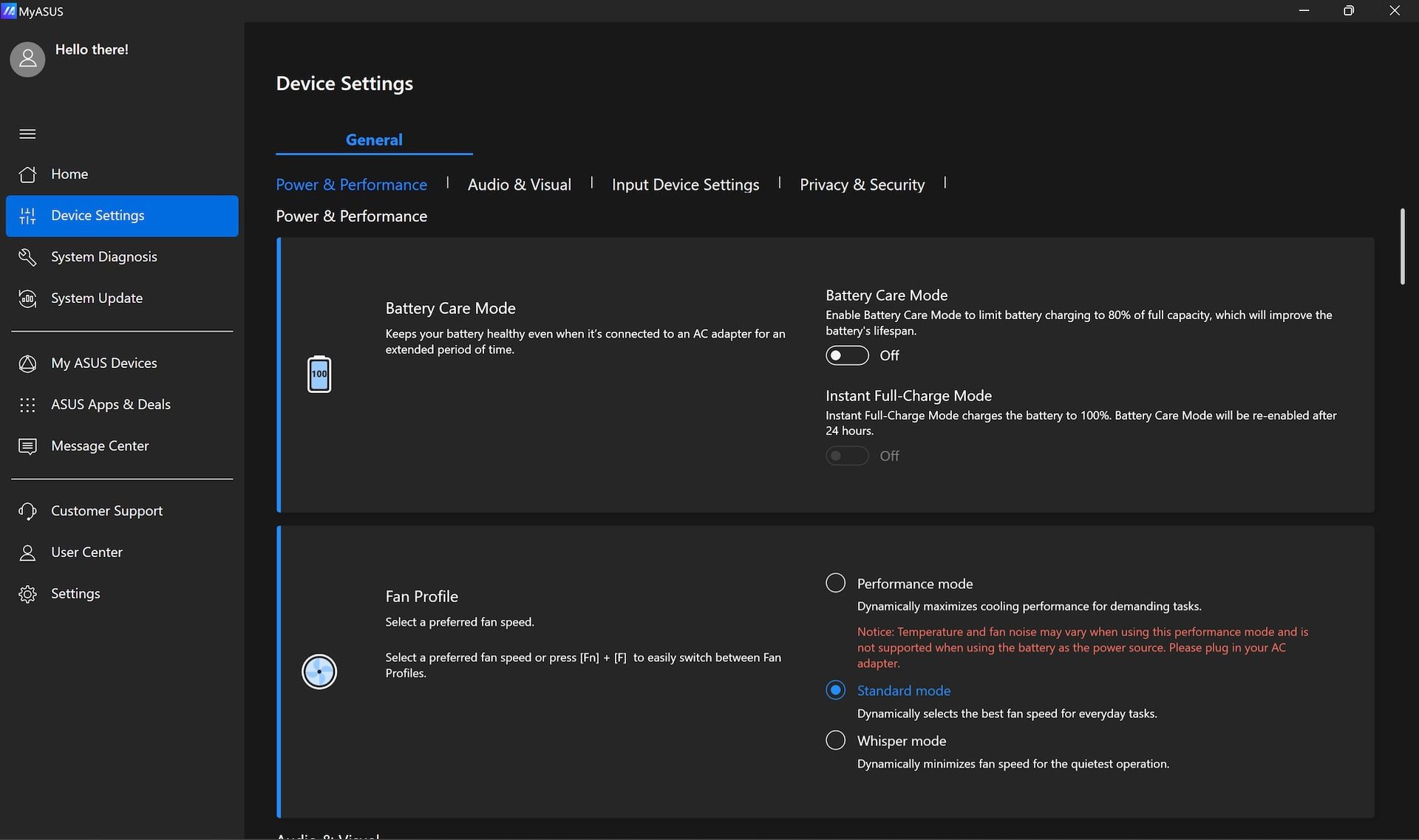Switch to Privacy & Security tab
The width and height of the screenshot is (1419, 840).
tap(862, 184)
